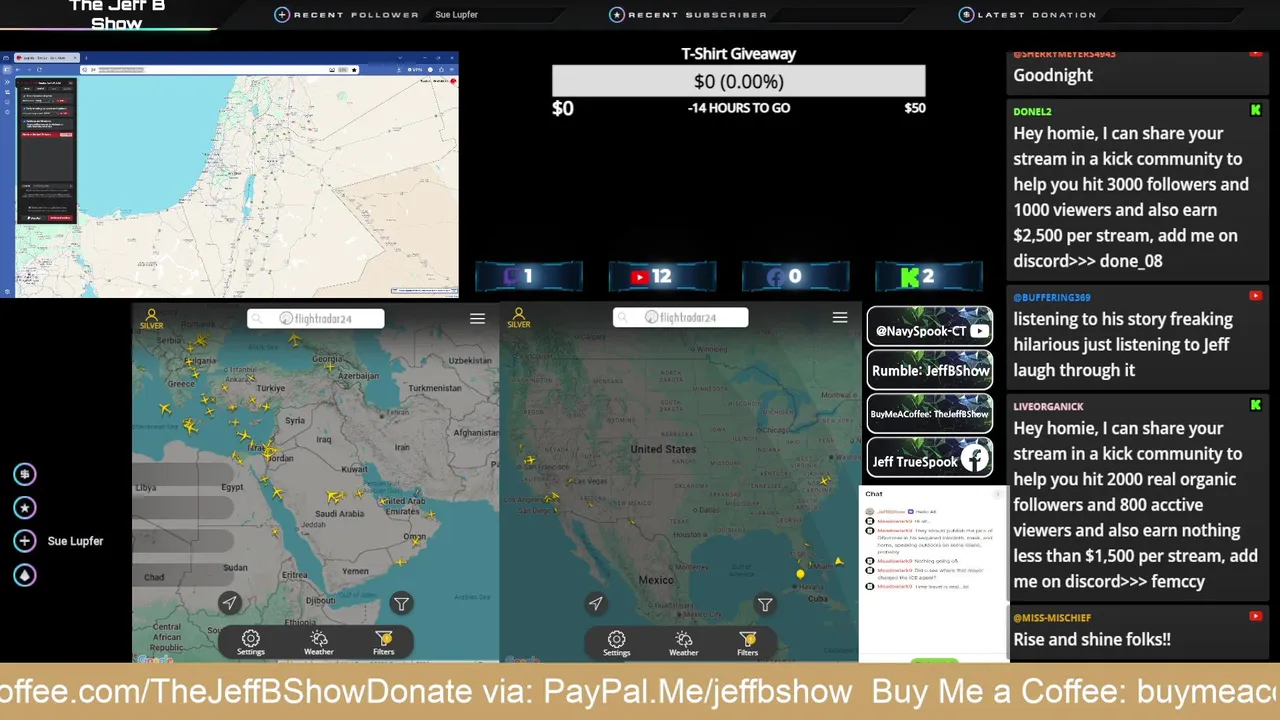The image size is (1280, 720).
Task: Click the PayPal.Me/jeffbshow ticker text
Action: [x=697, y=692]
